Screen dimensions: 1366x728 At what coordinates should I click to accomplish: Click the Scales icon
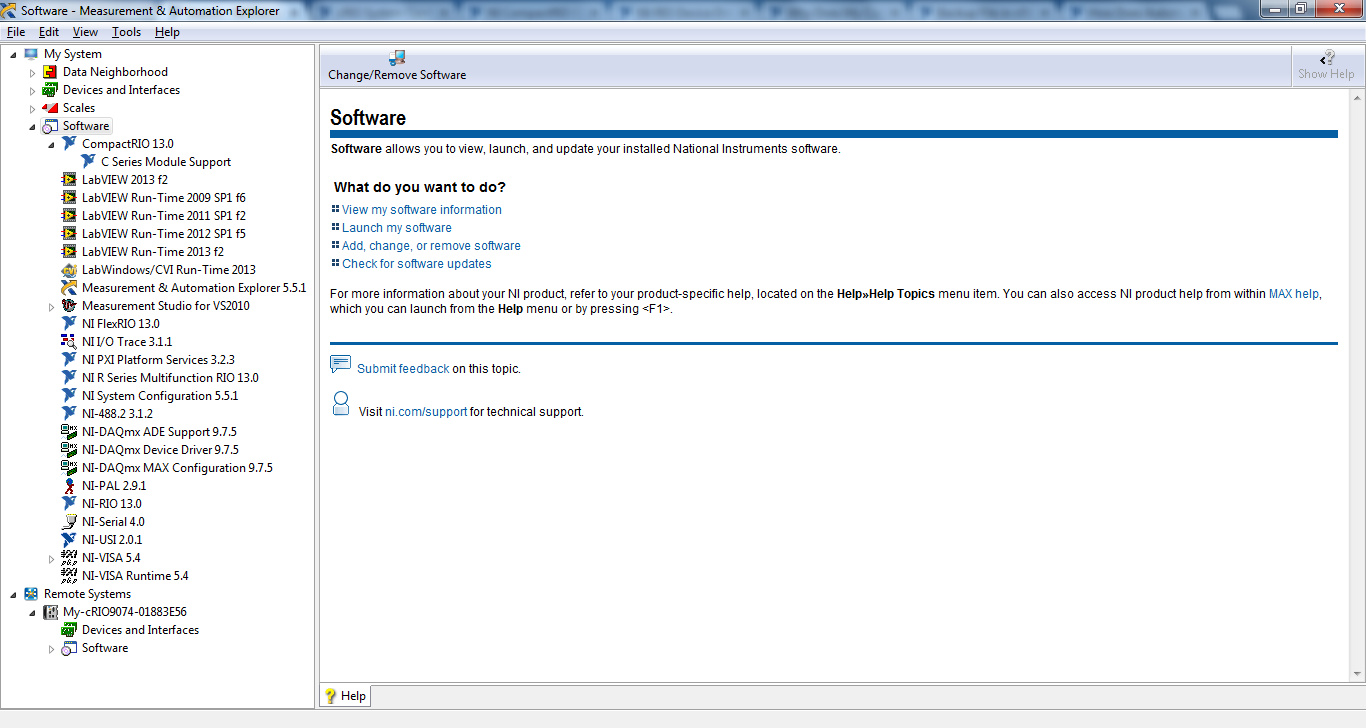[50, 108]
